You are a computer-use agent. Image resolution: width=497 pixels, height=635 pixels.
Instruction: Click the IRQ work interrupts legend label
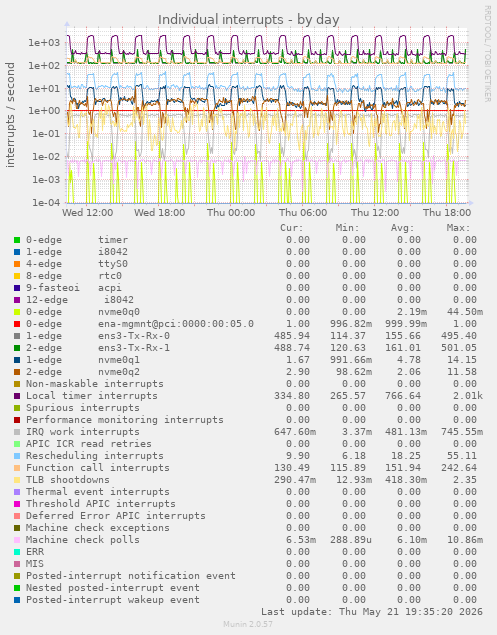(83, 432)
